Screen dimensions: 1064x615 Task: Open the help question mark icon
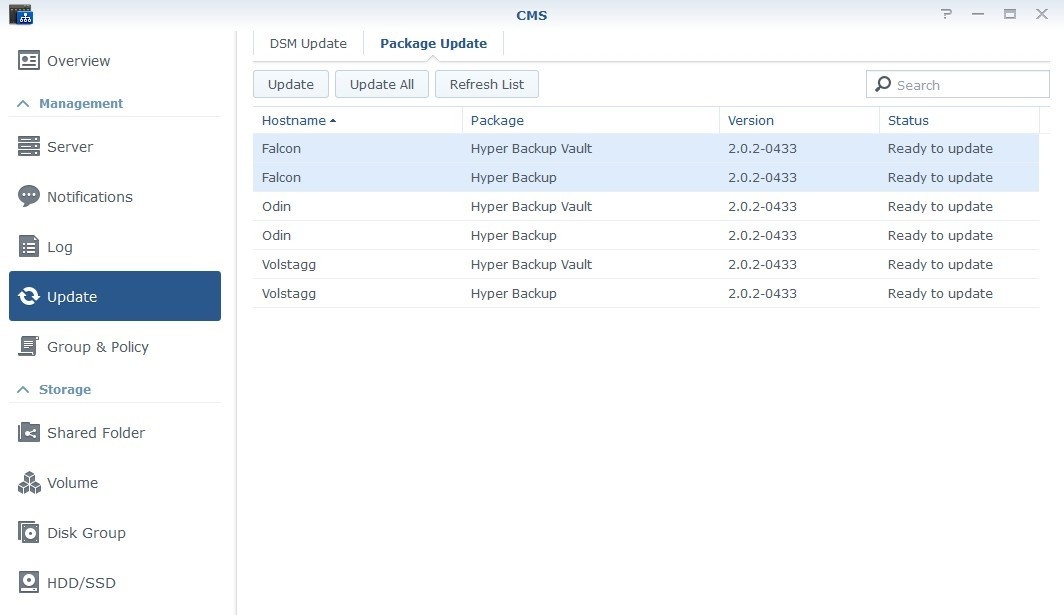(947, 14)
